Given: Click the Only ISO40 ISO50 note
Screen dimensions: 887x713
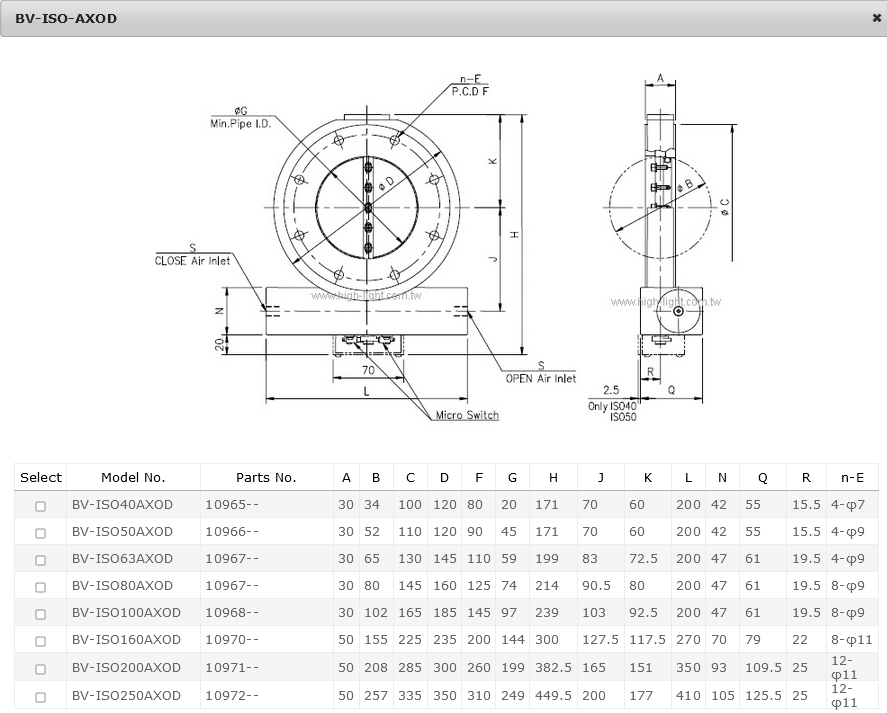Looking at the screenshot, I should coord(613,411).
